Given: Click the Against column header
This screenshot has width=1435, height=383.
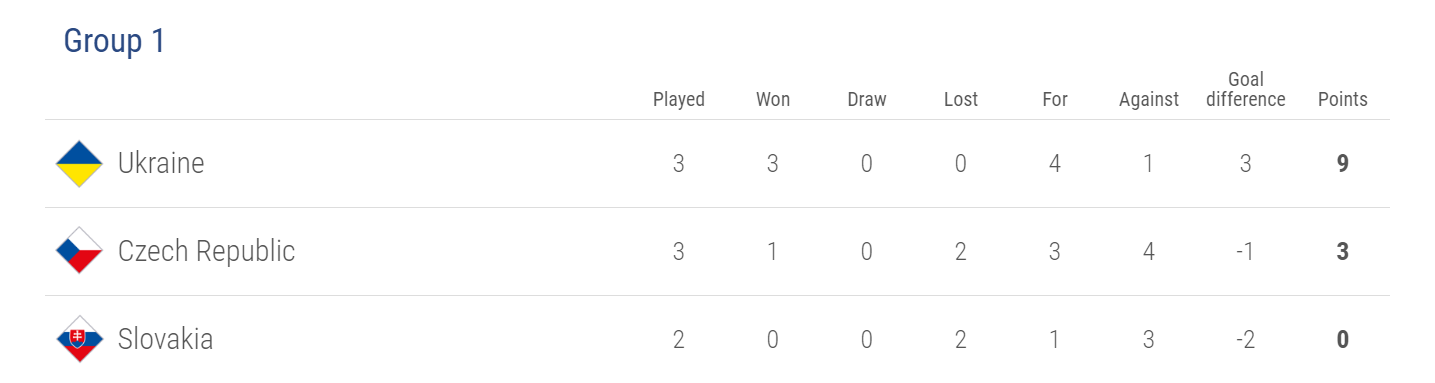Looking at the screenshot, I should tap(1149, 99).
